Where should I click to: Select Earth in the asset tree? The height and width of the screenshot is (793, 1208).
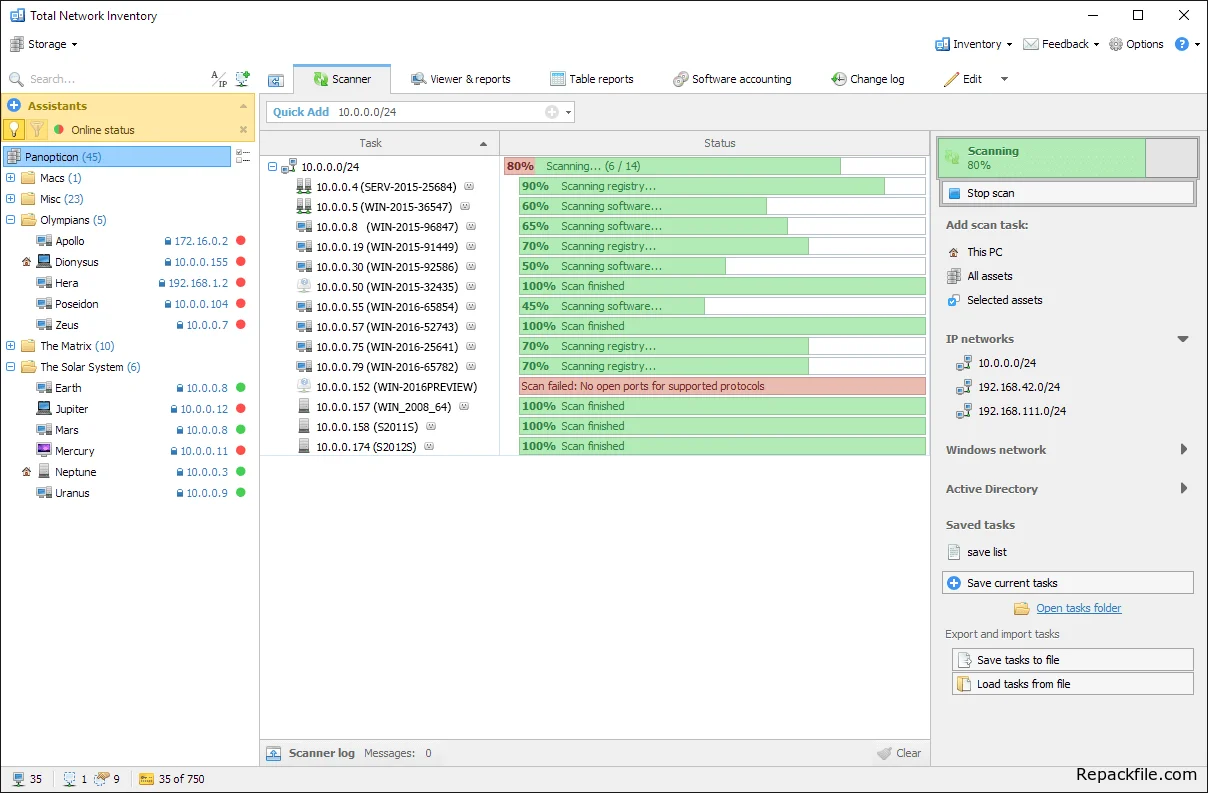(69, 388)
